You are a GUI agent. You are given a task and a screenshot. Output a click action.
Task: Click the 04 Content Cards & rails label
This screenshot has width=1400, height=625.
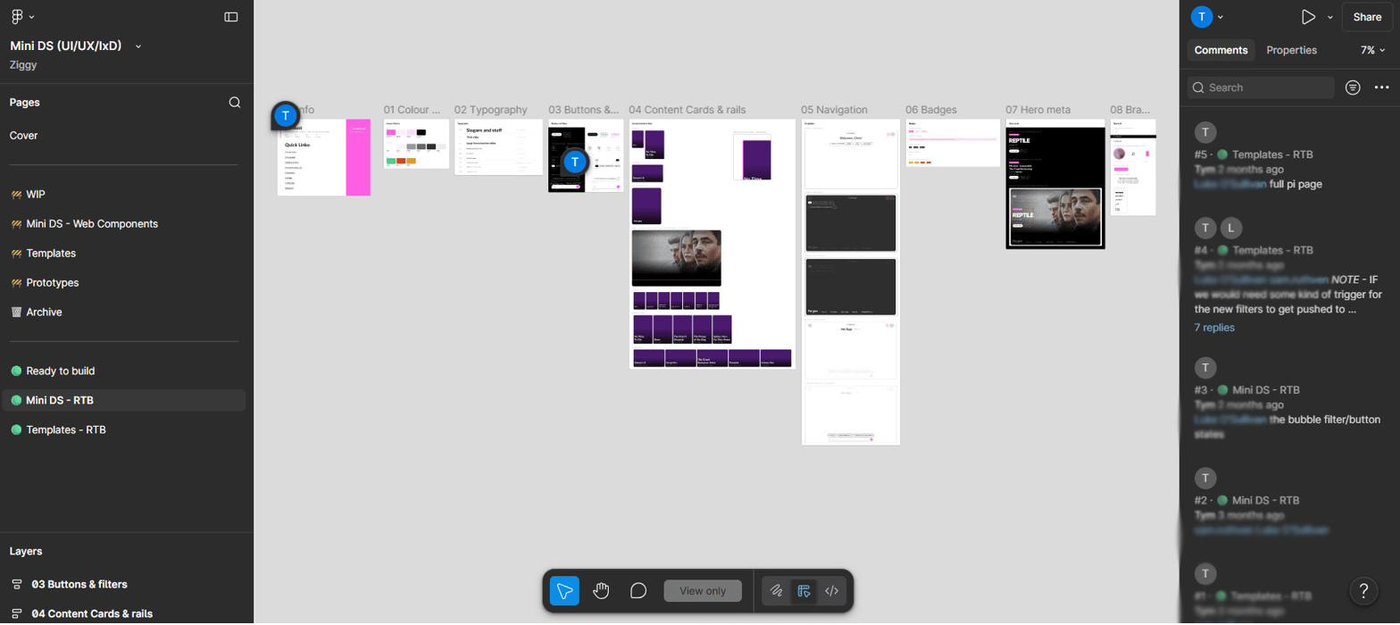(x=688, y=110)
